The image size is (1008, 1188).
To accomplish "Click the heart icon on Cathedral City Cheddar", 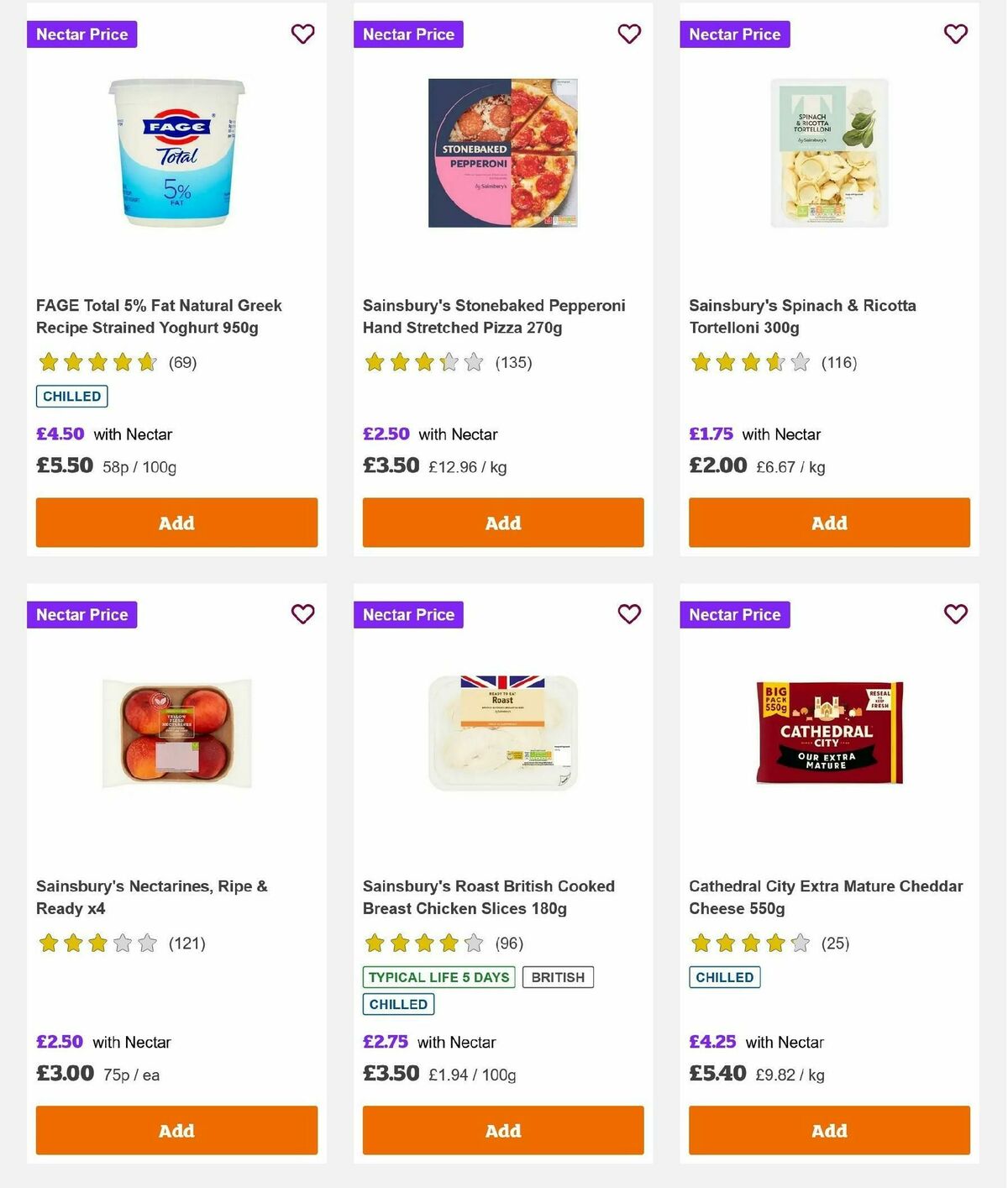I will coord(955,614).
